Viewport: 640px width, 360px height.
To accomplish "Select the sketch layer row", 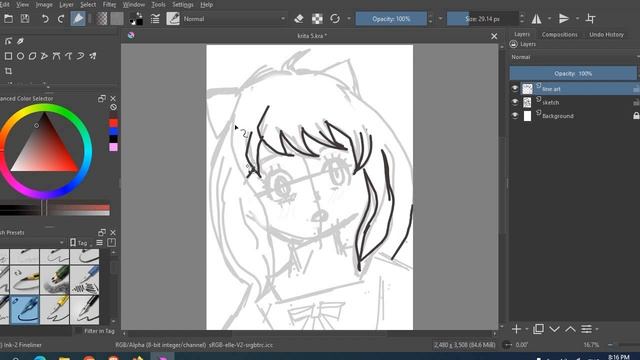I will 574,102.
